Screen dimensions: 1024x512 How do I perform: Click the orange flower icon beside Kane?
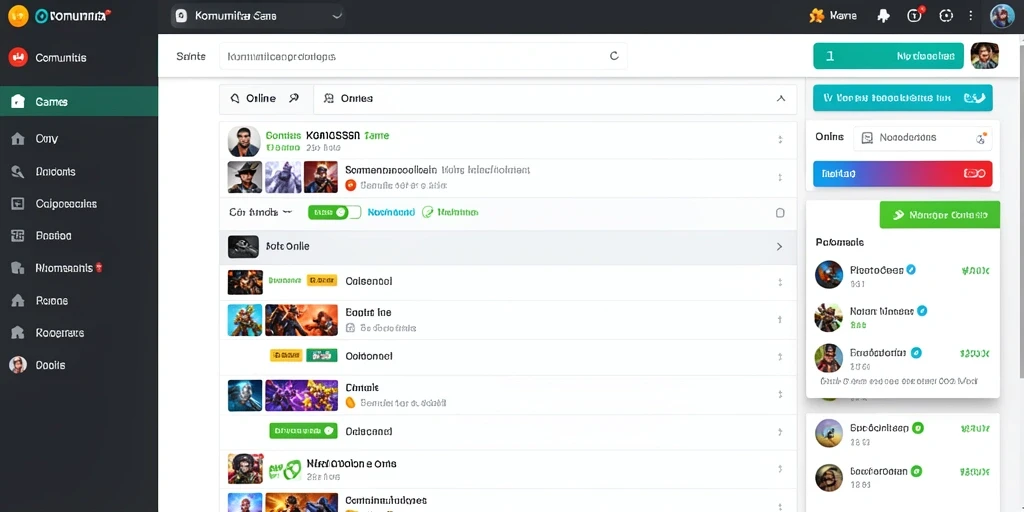[816, 16]
